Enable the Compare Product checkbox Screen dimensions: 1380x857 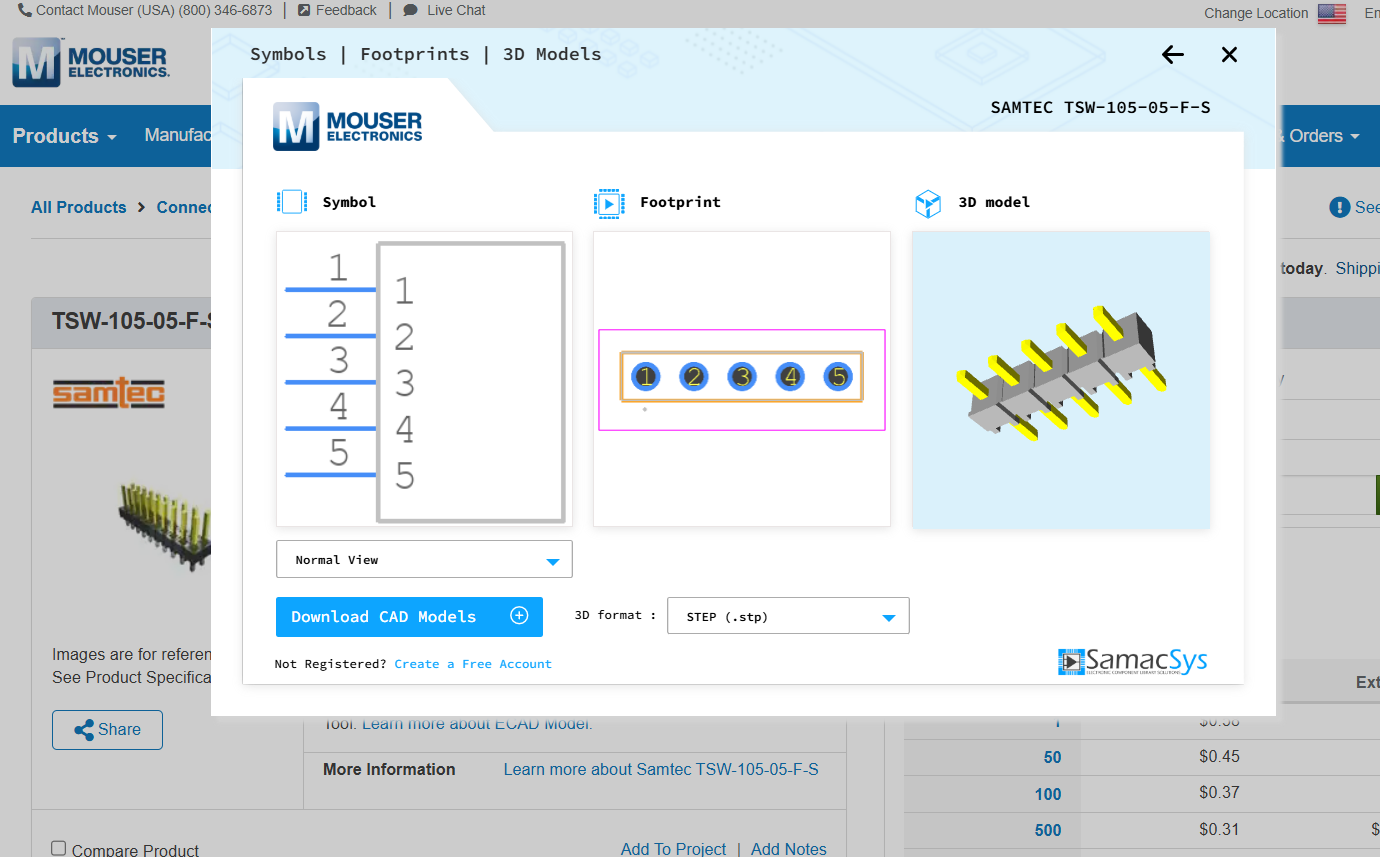(58, 847)
